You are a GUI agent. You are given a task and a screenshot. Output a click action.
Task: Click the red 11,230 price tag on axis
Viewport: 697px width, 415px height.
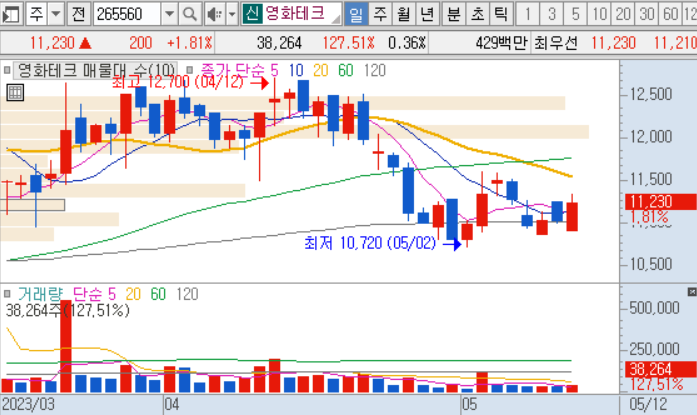pyautogui.click(x=660, y=201)
